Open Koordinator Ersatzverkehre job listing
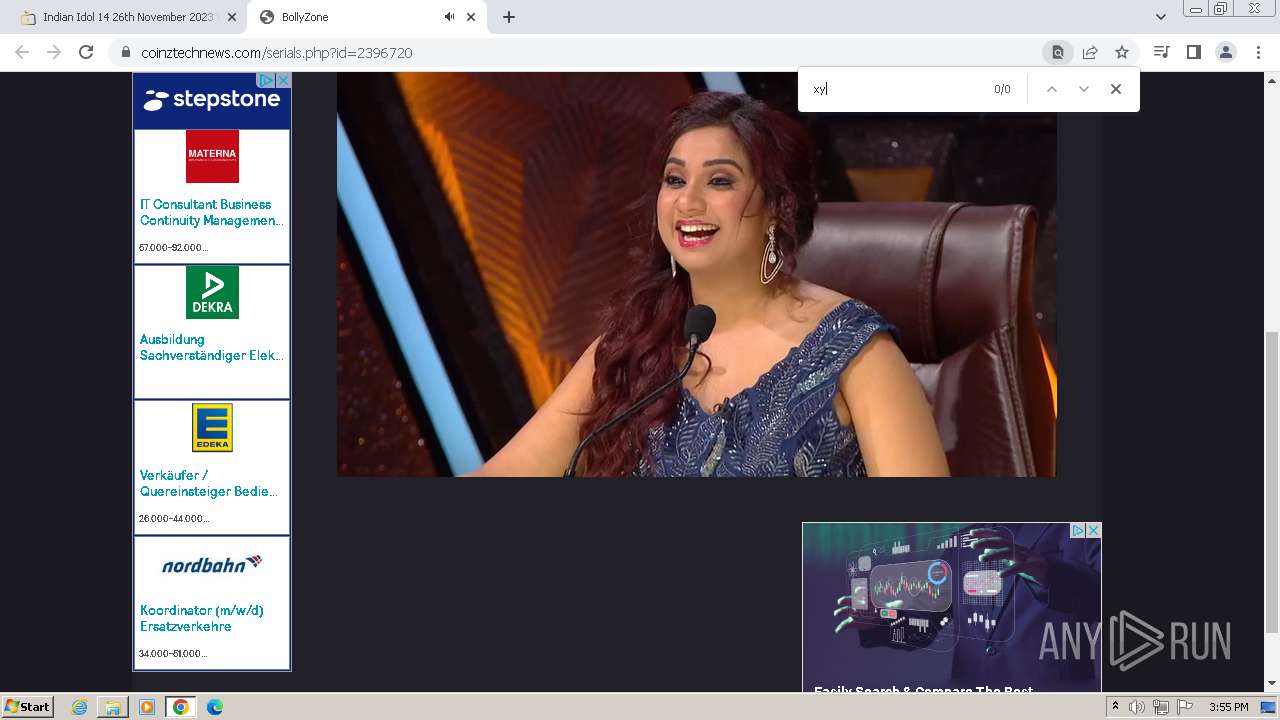The width and height of the screenshot is (1280, 720). tap(202, 618)
